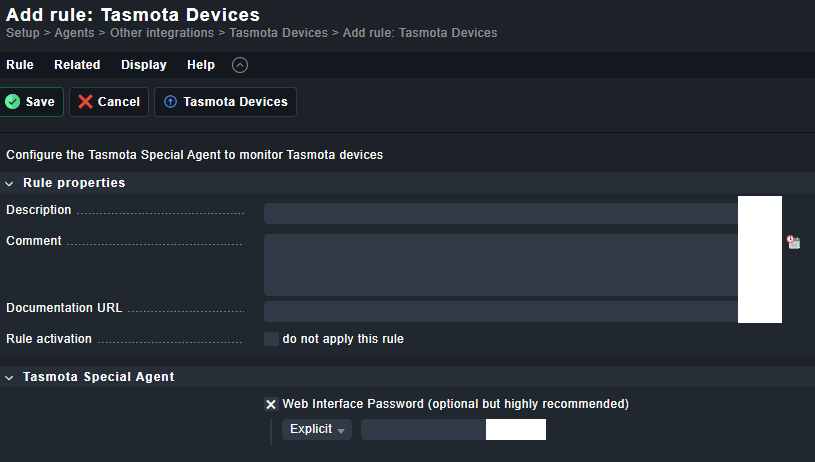The image size is (815, 462).
Task: Click the blue up-arrow Tasmota Devices icon
Action: point(170,102)
